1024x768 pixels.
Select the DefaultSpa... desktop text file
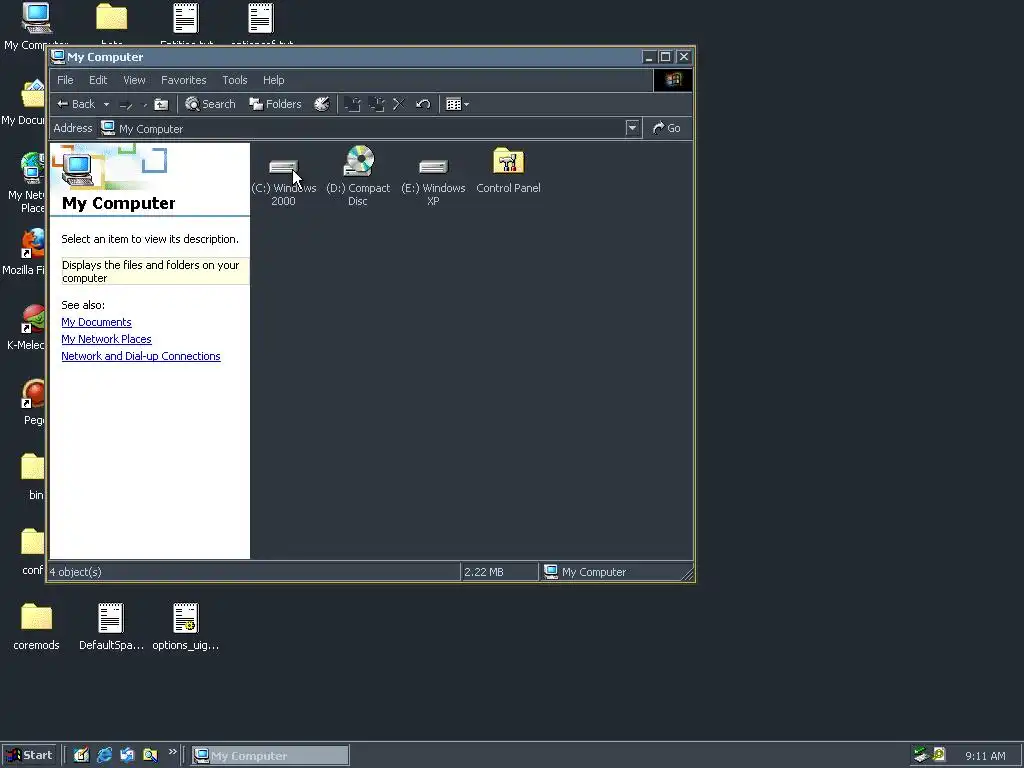pos(111,627)
